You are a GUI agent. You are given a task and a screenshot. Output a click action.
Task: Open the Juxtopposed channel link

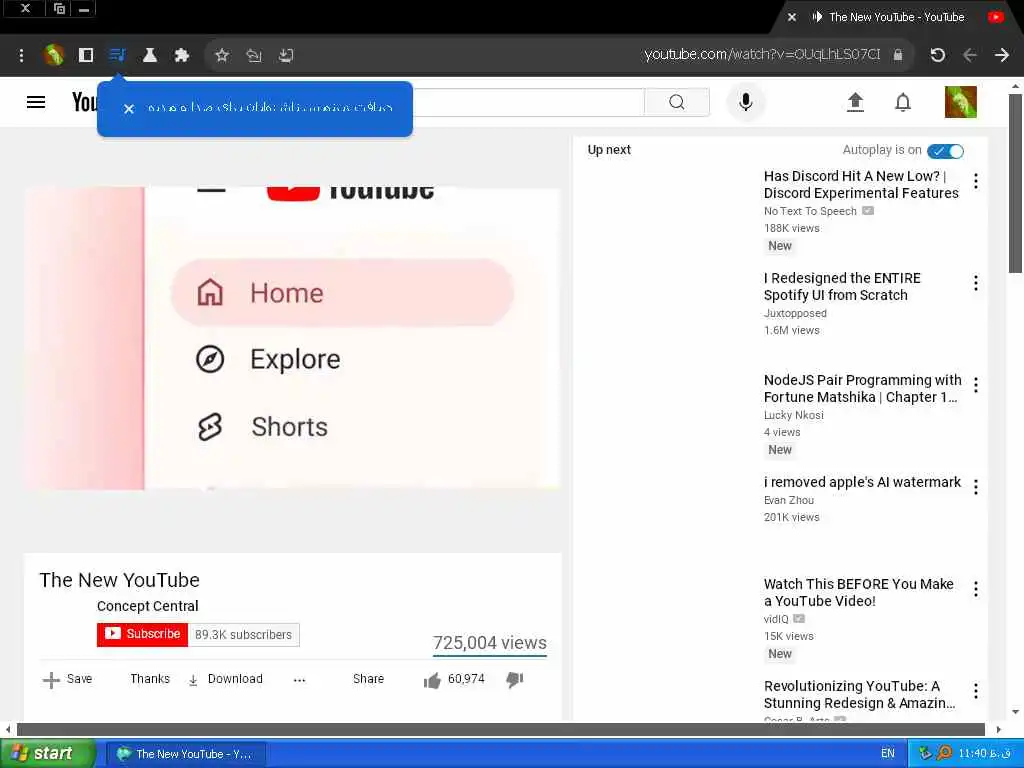click(x=795, y=313)
